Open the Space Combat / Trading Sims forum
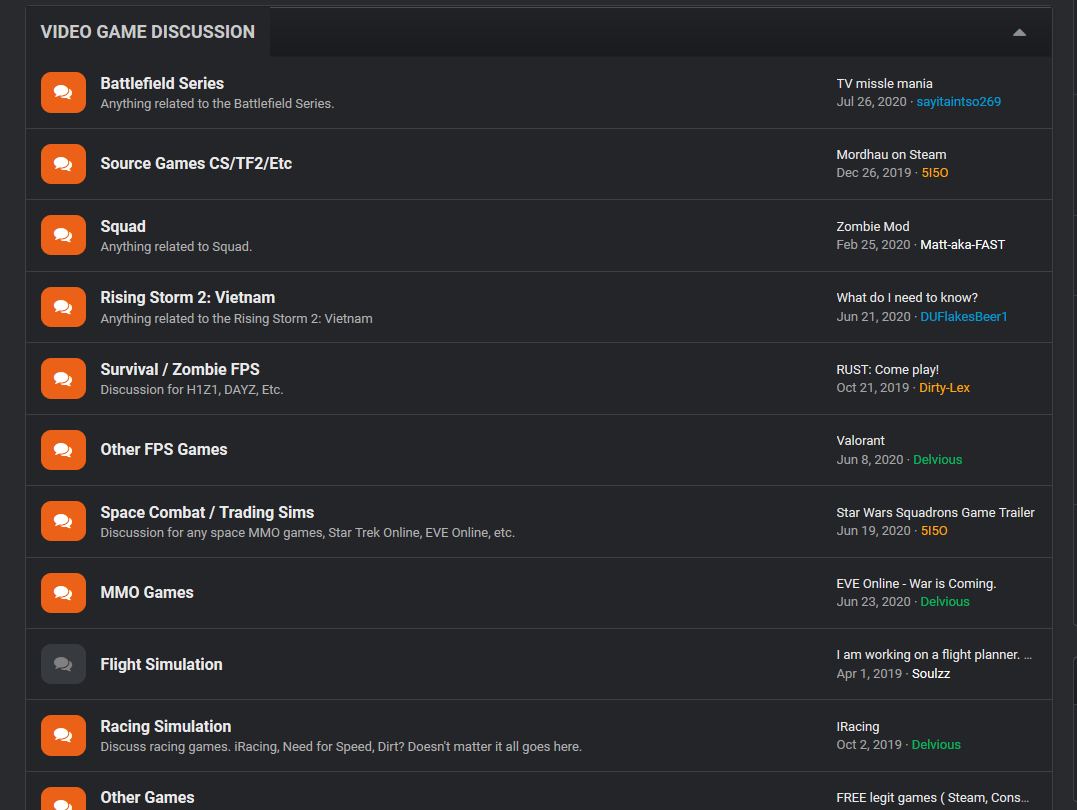Screen dimensions: 1077x810 point(207,513)
